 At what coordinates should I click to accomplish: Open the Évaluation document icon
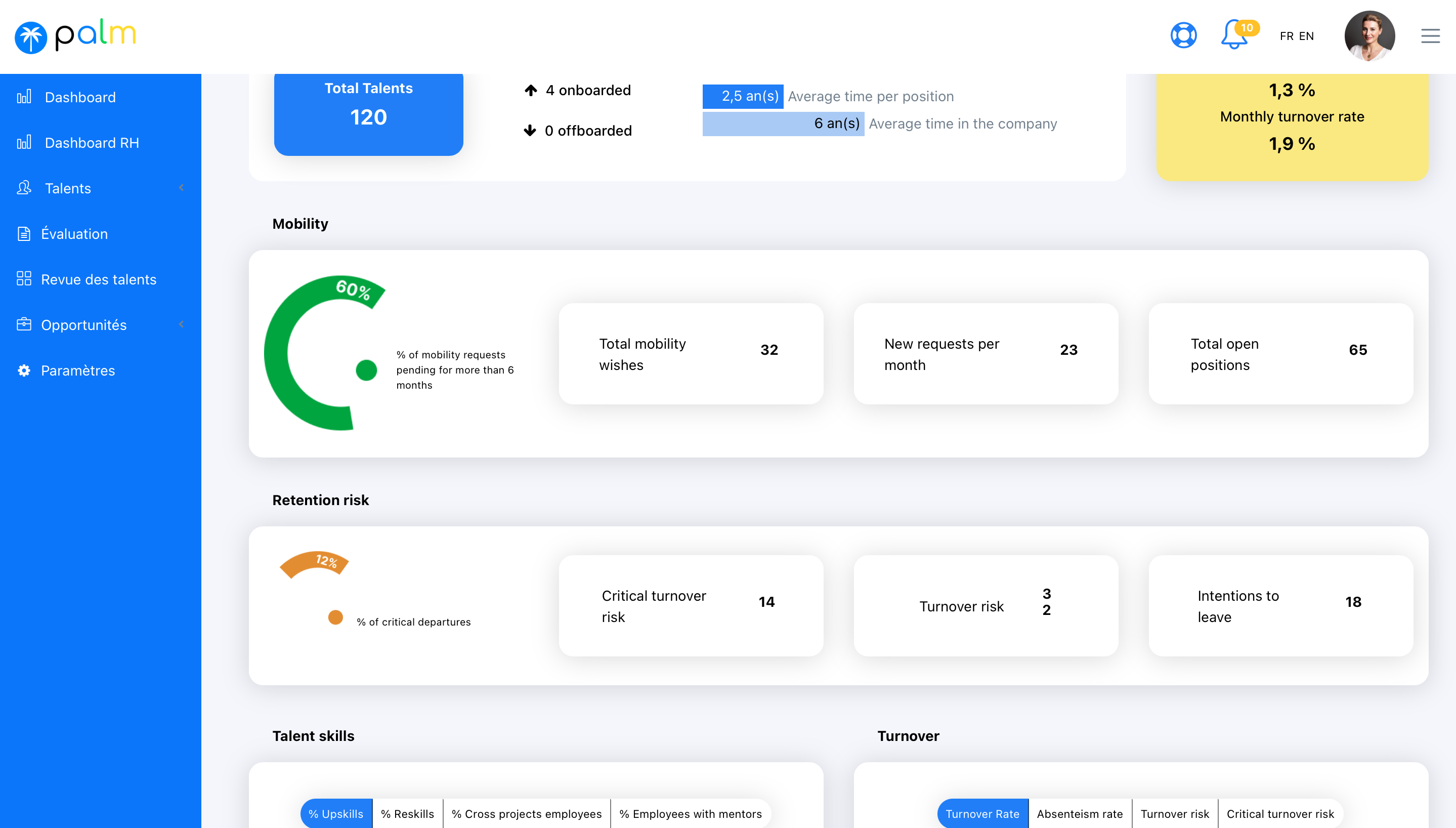24,234
